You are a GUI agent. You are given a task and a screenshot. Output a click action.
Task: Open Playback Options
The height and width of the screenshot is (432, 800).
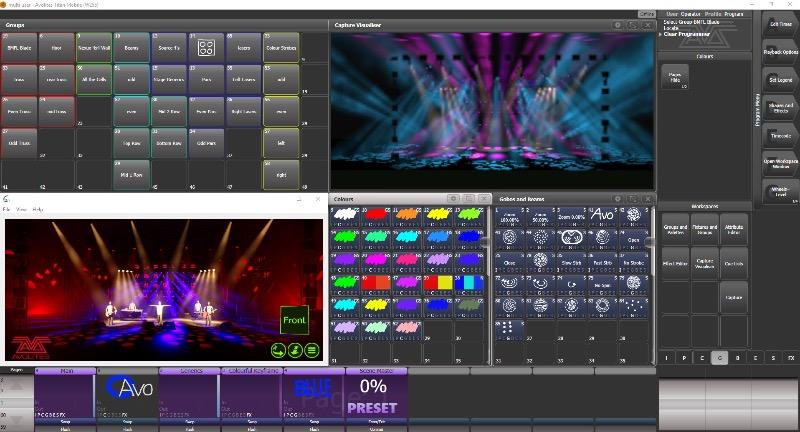click(781, 52)
